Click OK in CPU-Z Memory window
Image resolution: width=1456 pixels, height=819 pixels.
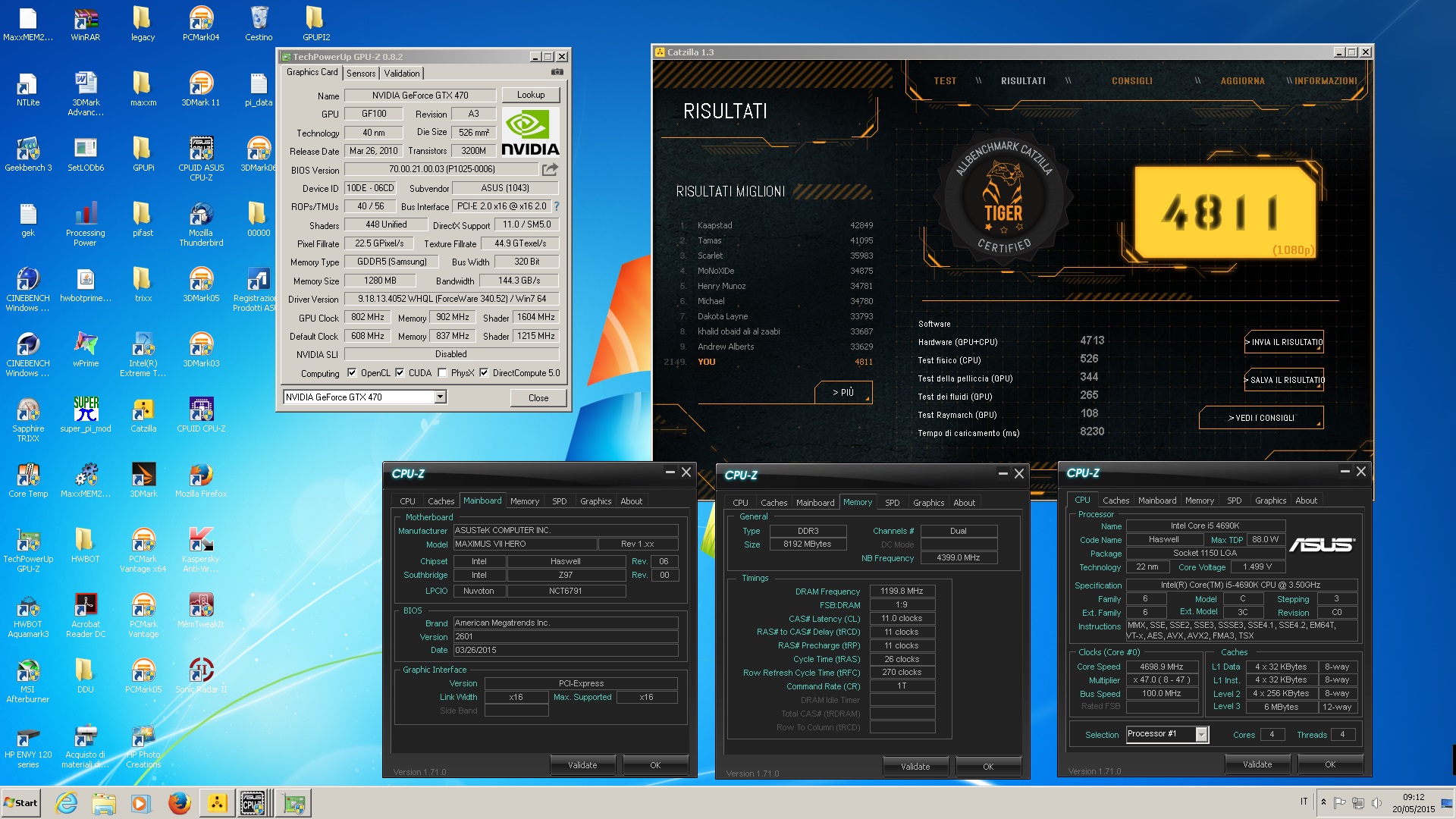[988, 767]
